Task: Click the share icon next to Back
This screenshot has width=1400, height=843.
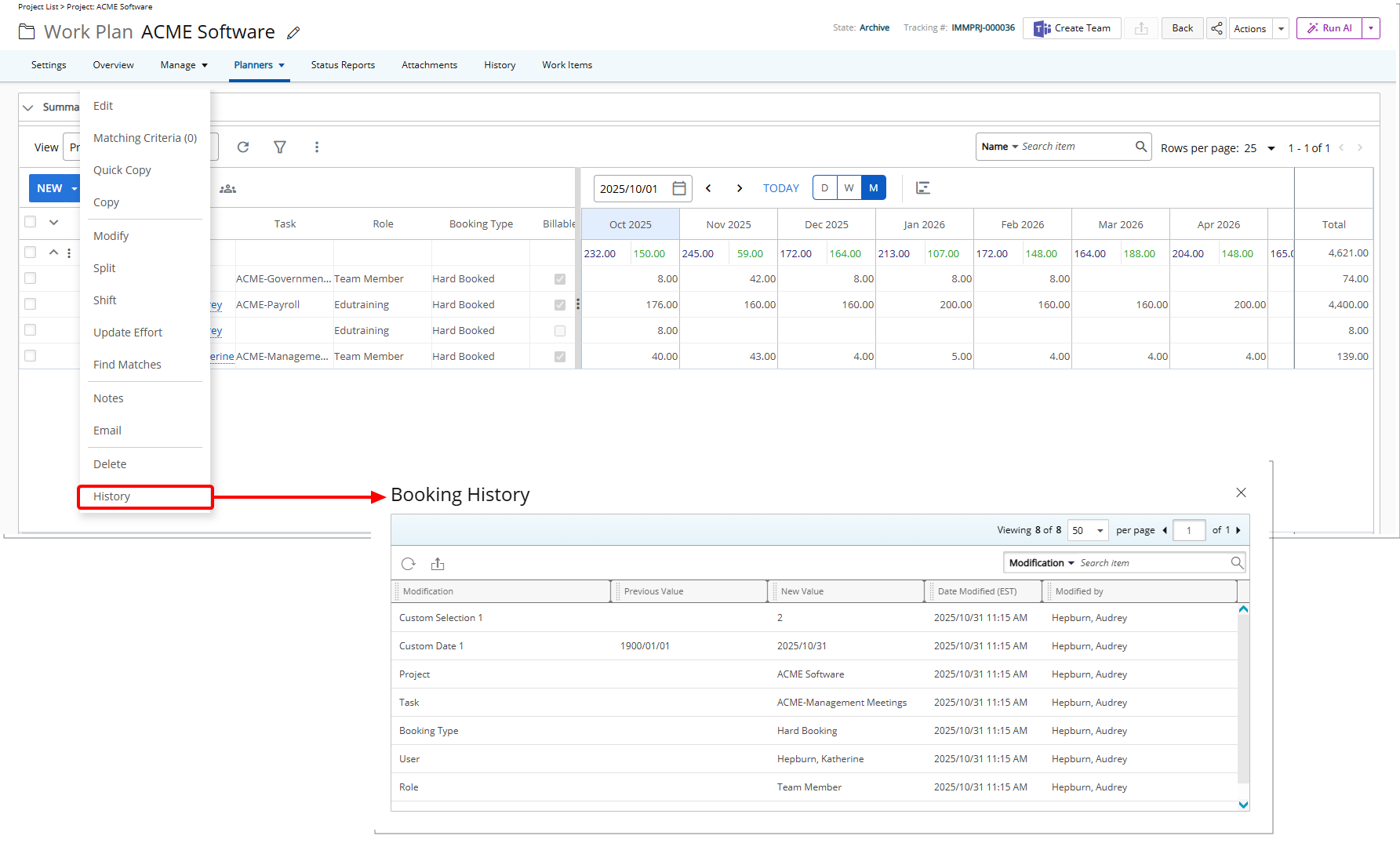Action: 1216,28
